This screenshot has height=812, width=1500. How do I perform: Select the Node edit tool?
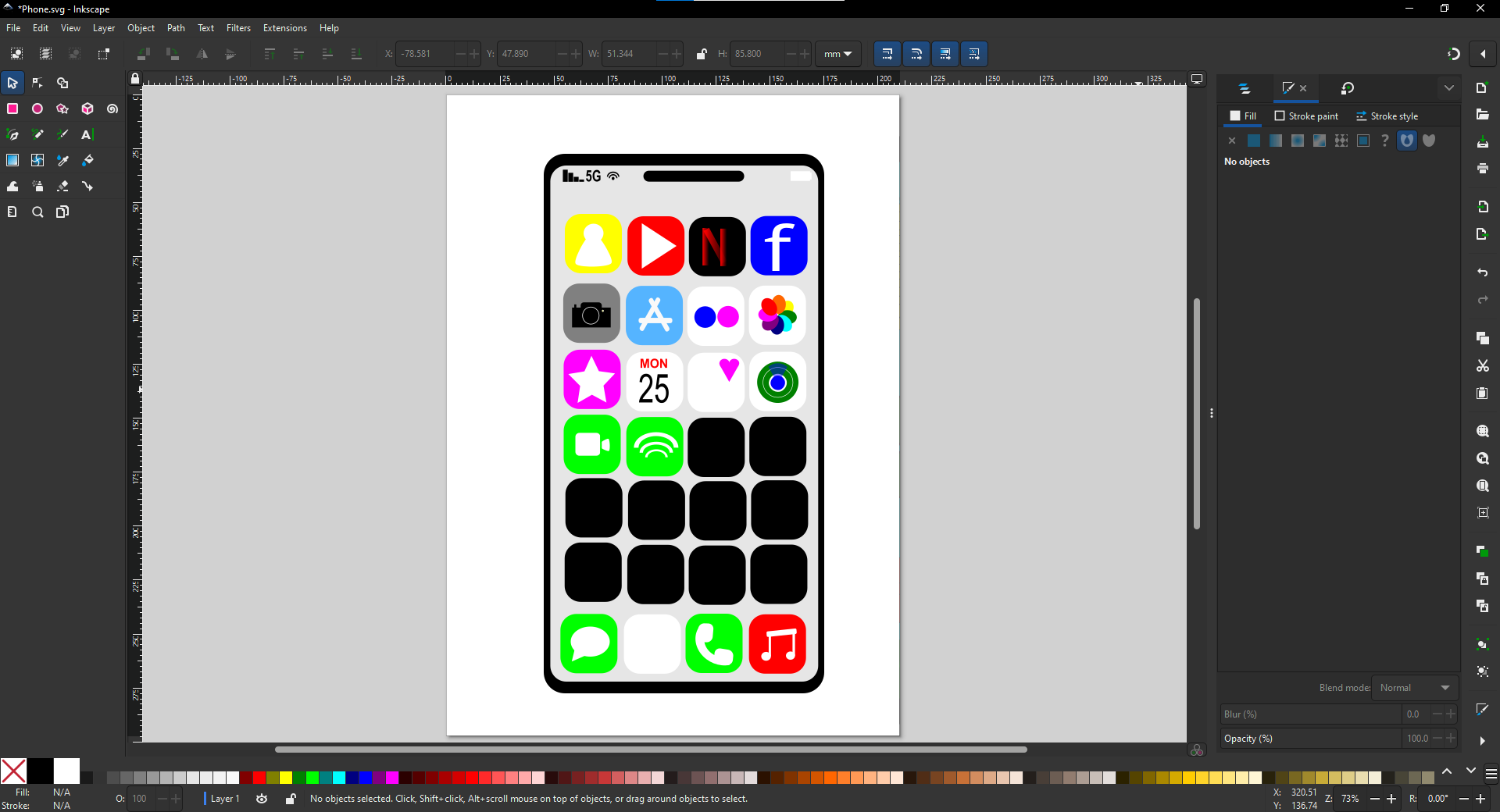click(x=37, y=83)
